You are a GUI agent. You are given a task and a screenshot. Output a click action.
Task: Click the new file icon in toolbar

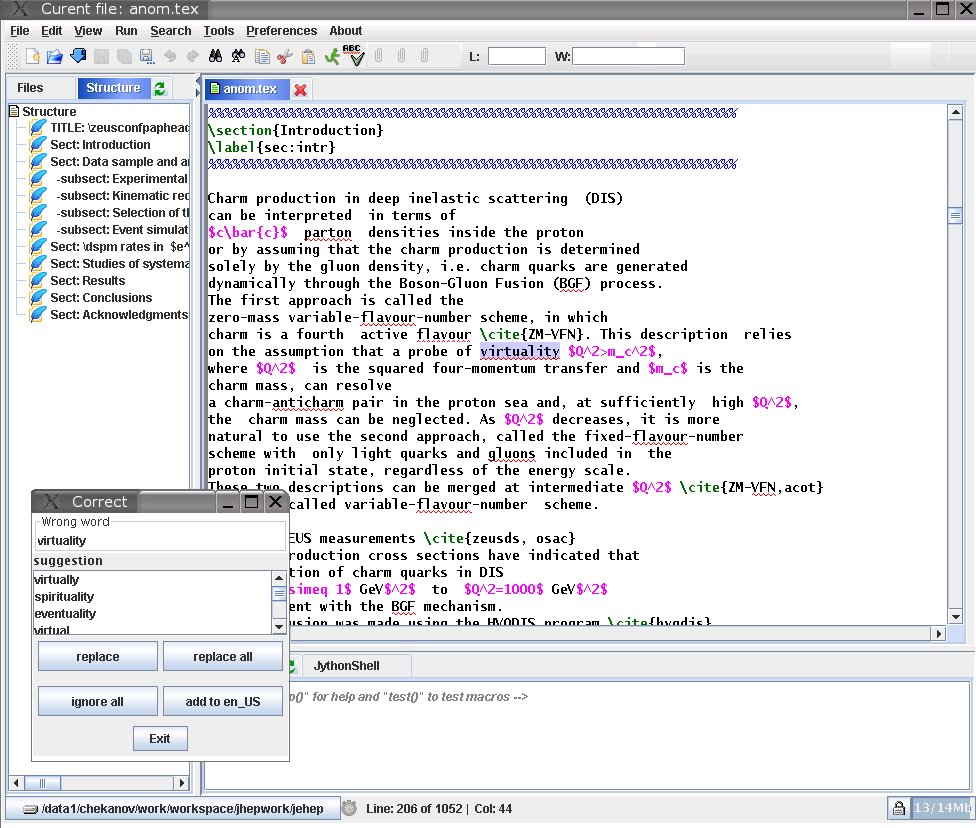pyautogui.click(x=33, y=56)
